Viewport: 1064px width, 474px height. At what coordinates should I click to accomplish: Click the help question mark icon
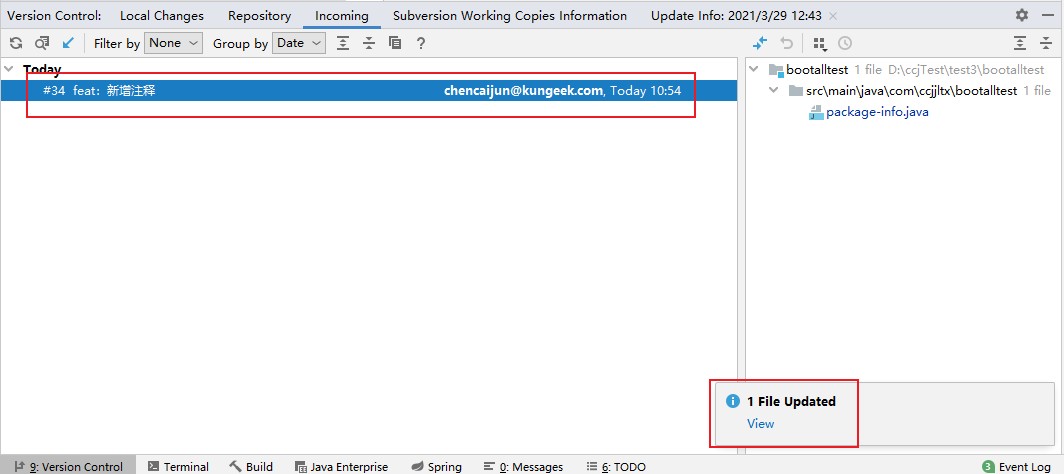coord(421,43)
